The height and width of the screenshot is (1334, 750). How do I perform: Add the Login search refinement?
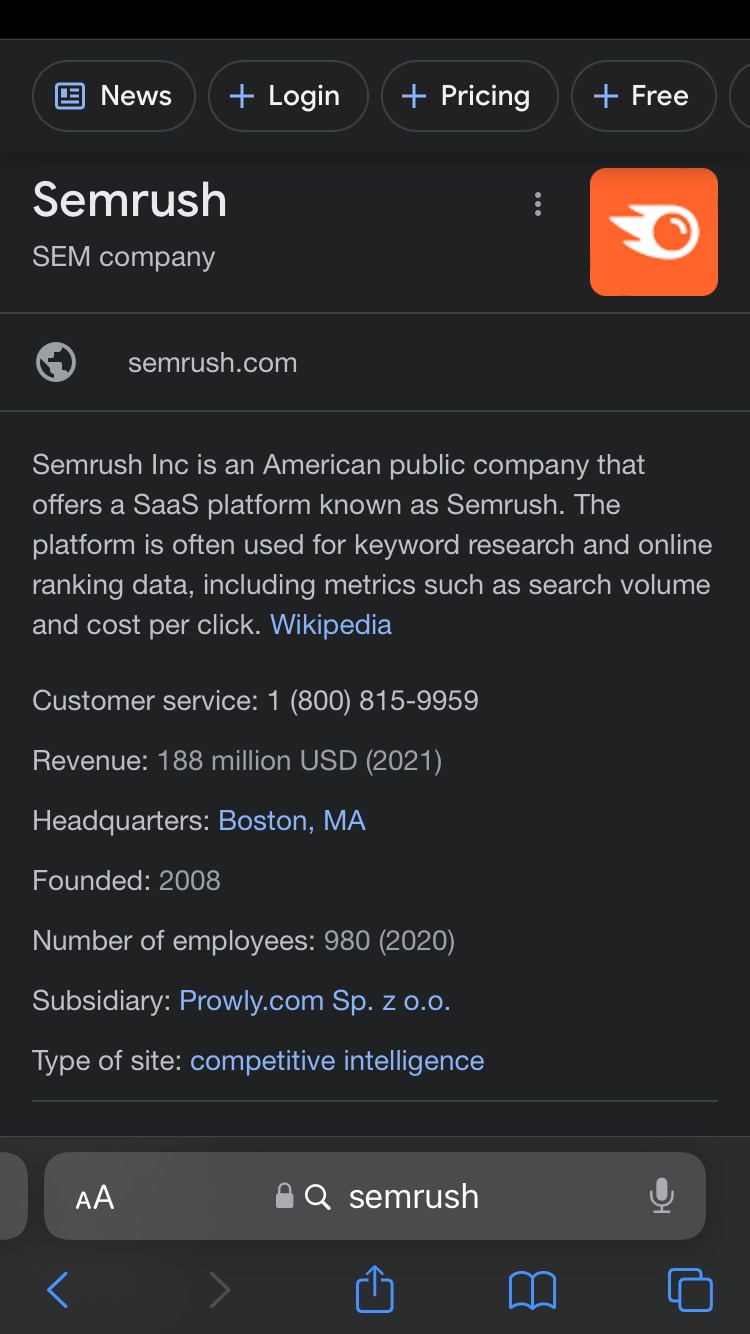[288, 95]
